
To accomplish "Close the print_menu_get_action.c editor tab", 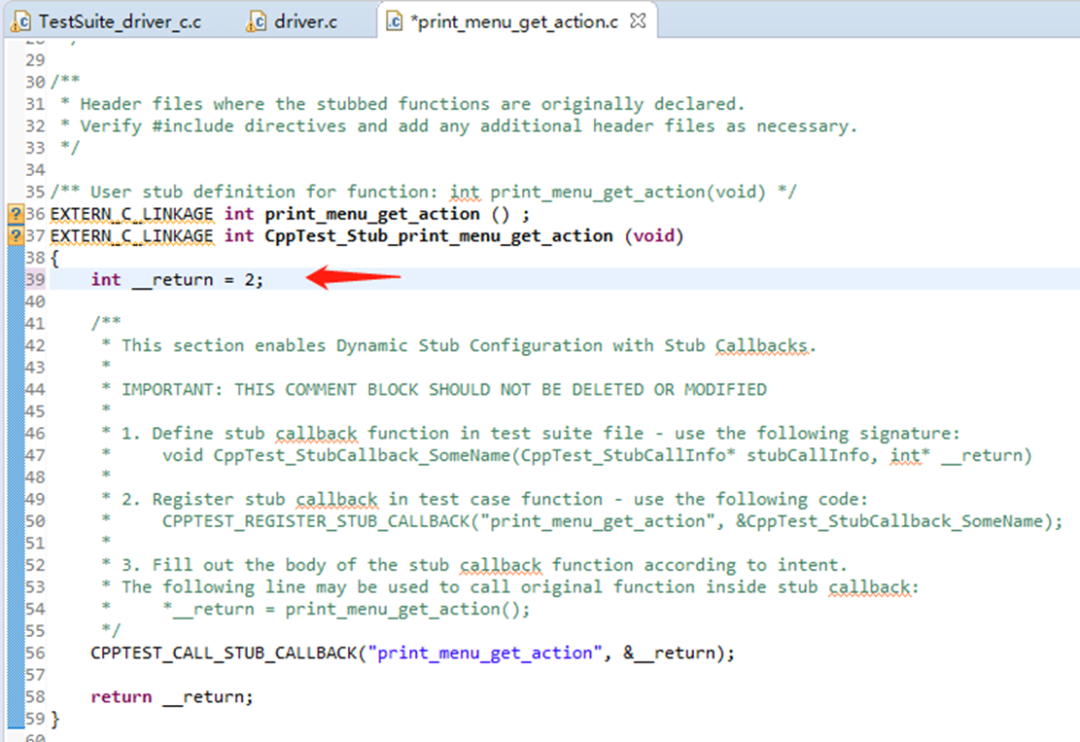I will 640,20.
